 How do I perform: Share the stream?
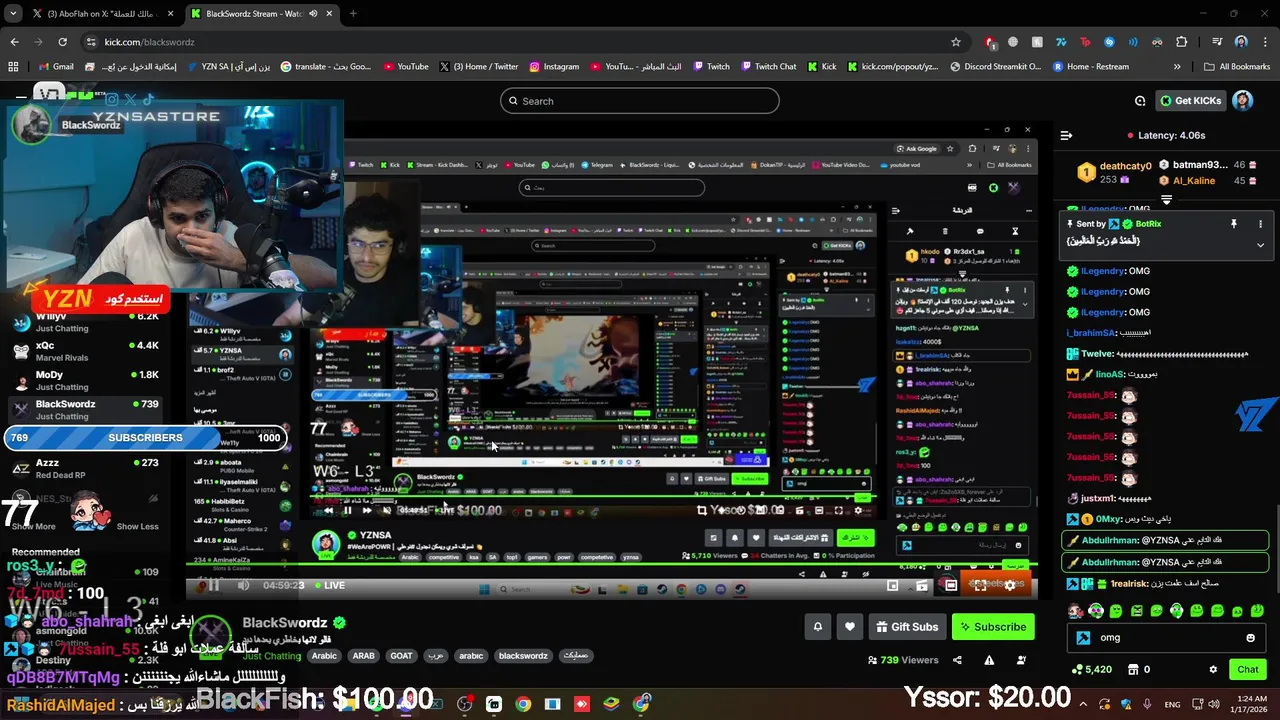pyautogui.click(x=957, y=660)
